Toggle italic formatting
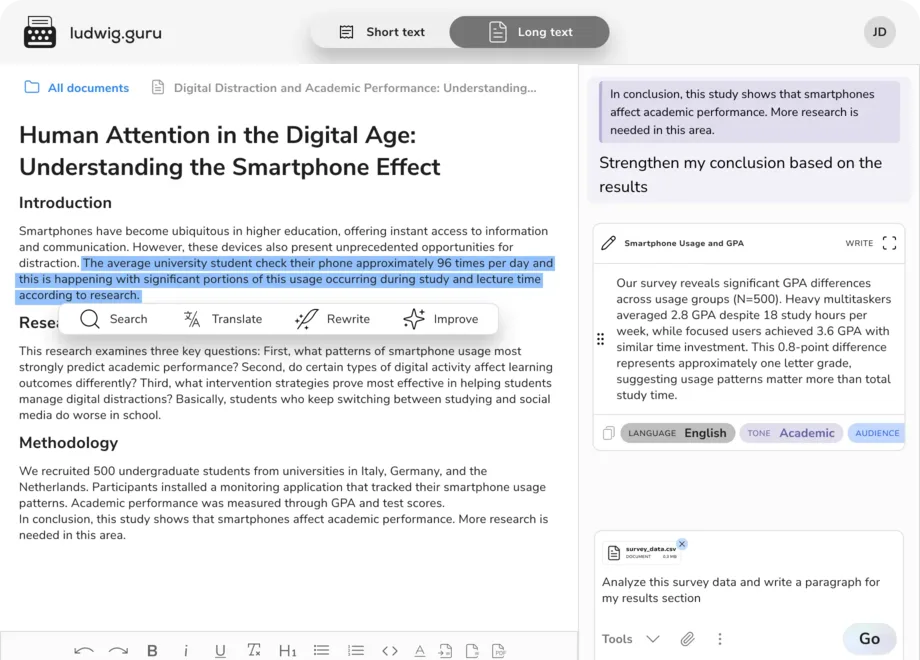This screenshot has width=920, height=660. 186,650
